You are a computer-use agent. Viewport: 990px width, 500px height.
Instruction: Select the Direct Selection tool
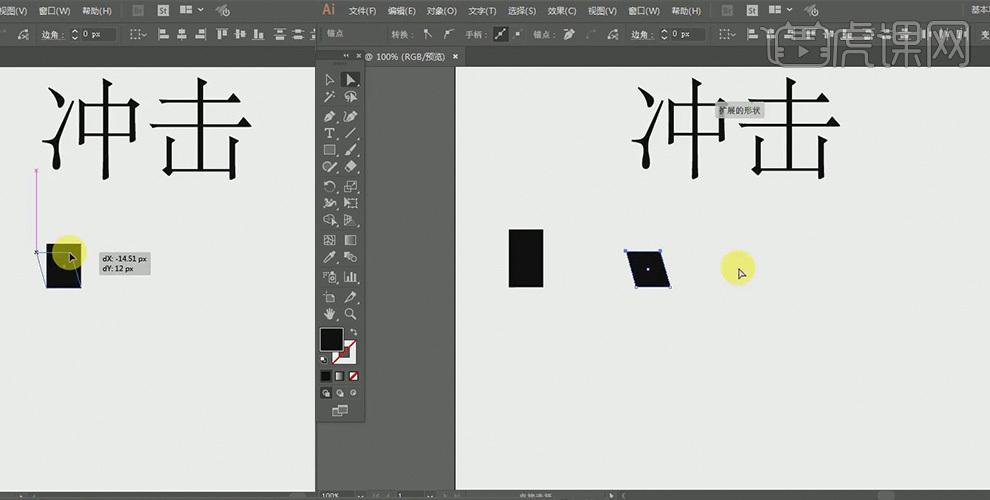pyautogui.click(x=350, y=80)
